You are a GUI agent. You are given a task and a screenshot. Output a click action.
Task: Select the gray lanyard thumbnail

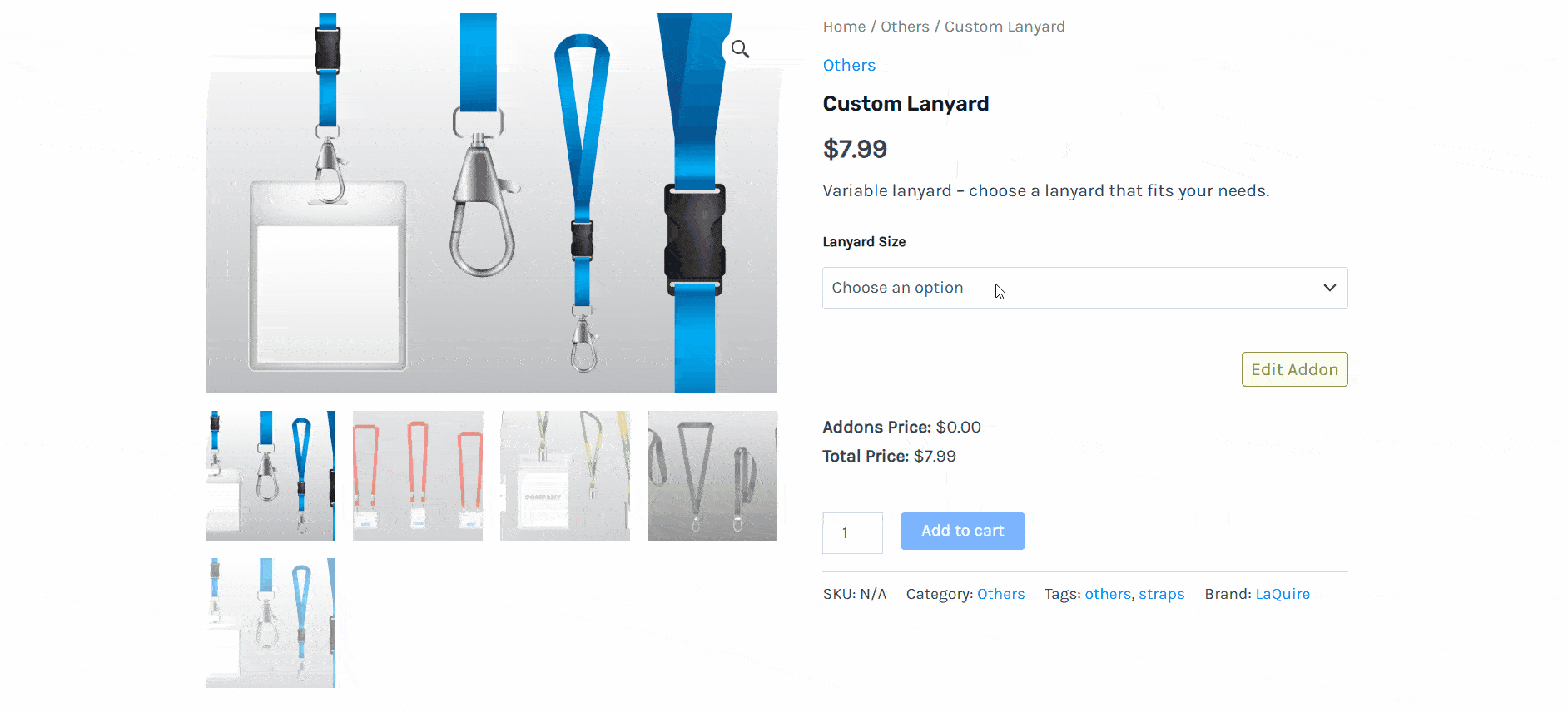click(x=712, y=476)
